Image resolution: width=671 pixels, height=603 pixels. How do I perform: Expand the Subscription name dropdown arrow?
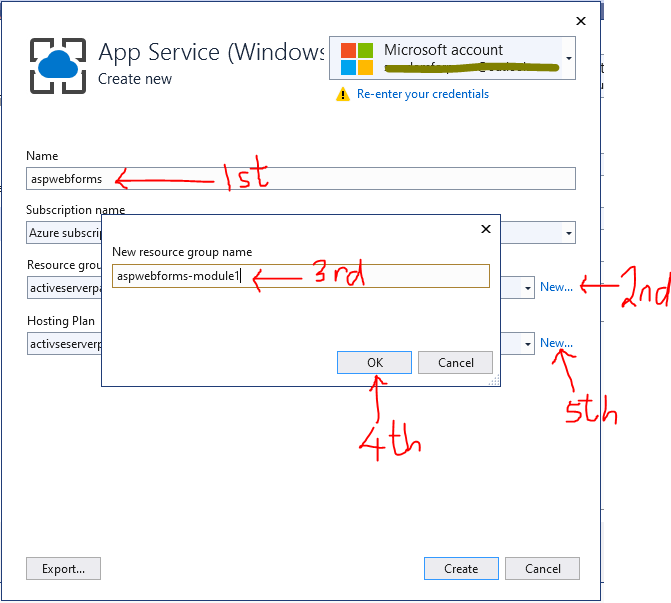[x=569, y=233]
